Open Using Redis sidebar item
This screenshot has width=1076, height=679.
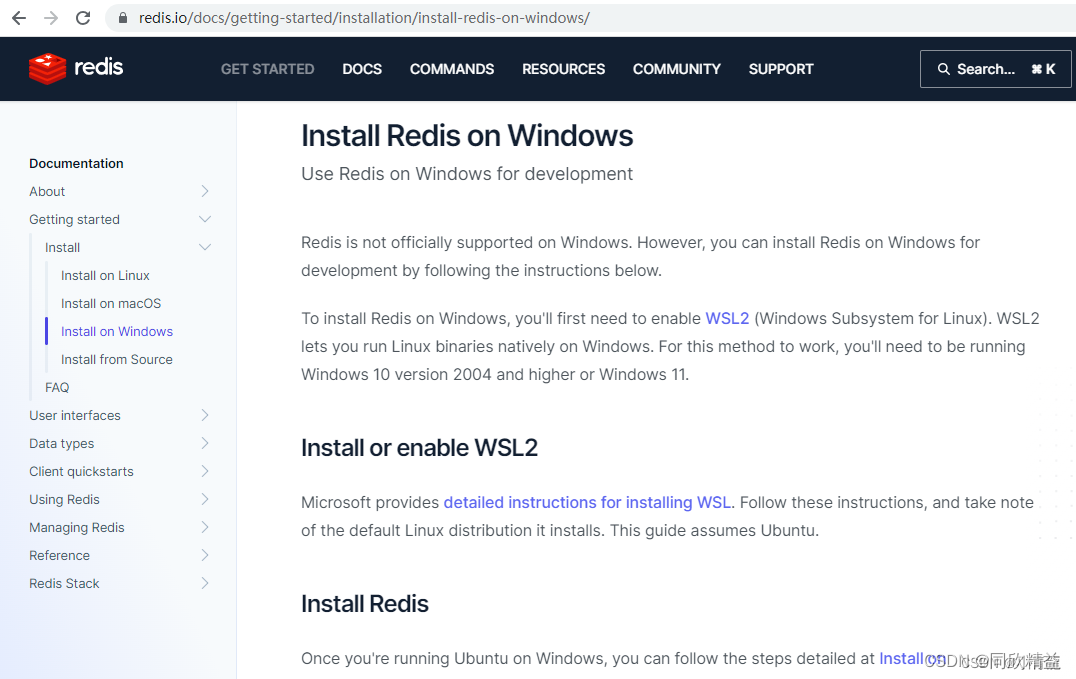(x=65, y=500)
